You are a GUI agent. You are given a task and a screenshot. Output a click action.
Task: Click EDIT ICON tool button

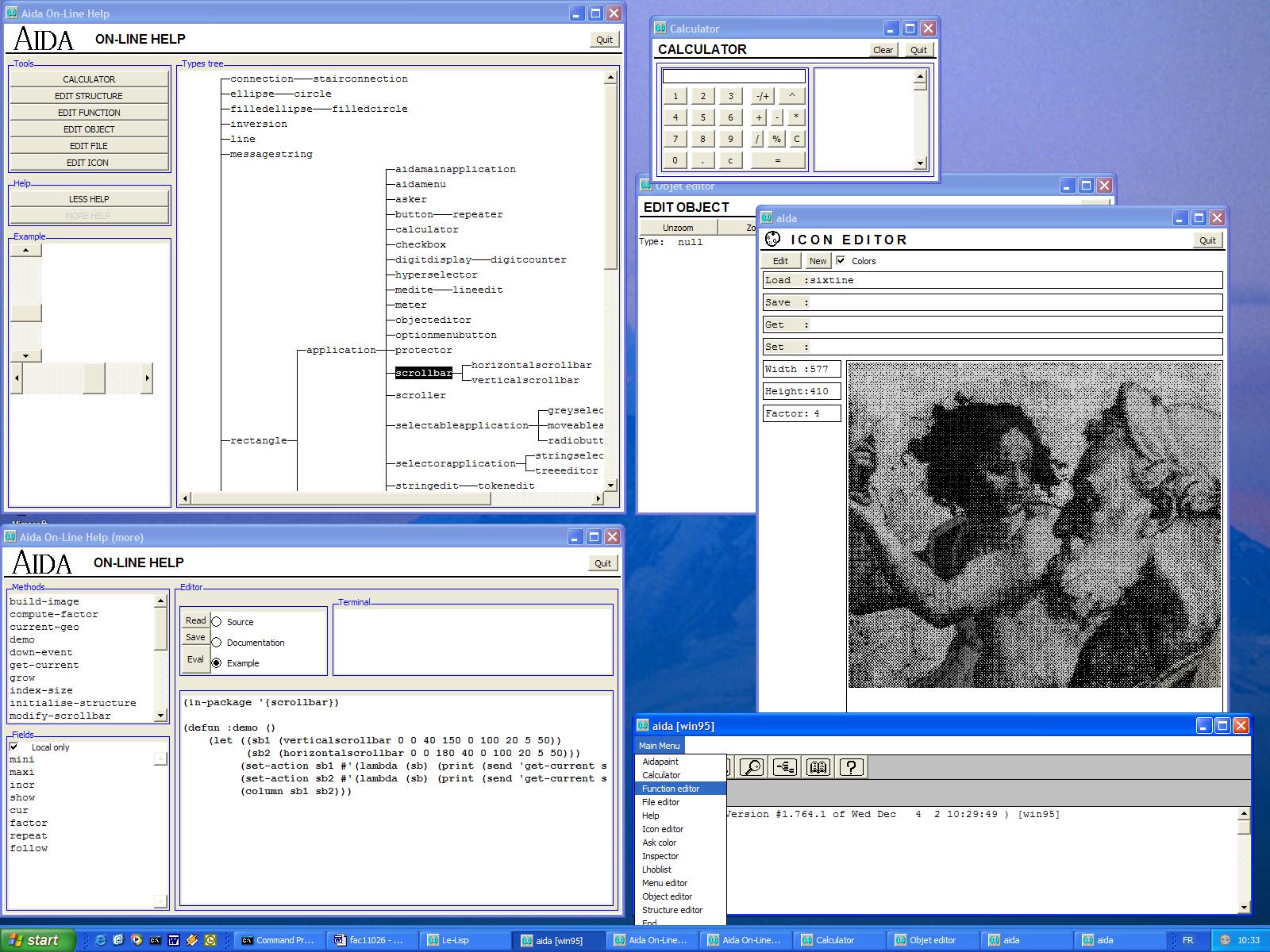tap(89, 163)
